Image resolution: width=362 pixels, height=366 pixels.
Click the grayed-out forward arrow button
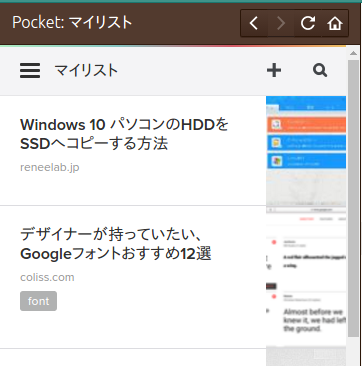click(x=281, y=23)
